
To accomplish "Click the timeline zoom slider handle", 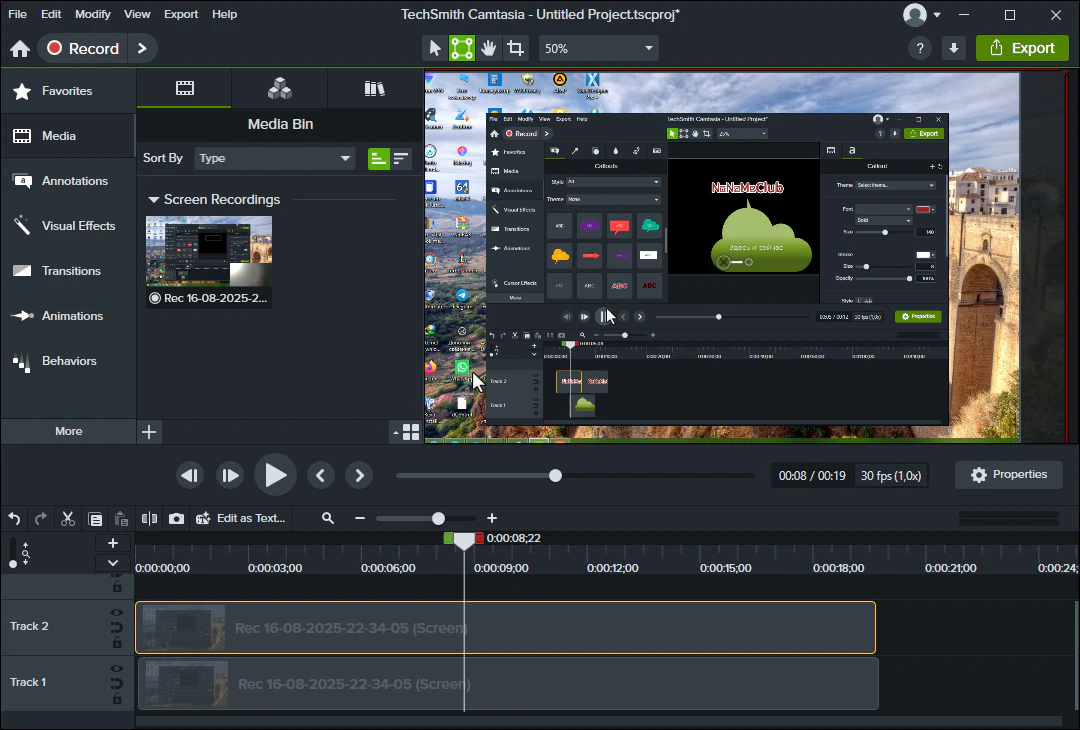I will (x=438, y=518).
